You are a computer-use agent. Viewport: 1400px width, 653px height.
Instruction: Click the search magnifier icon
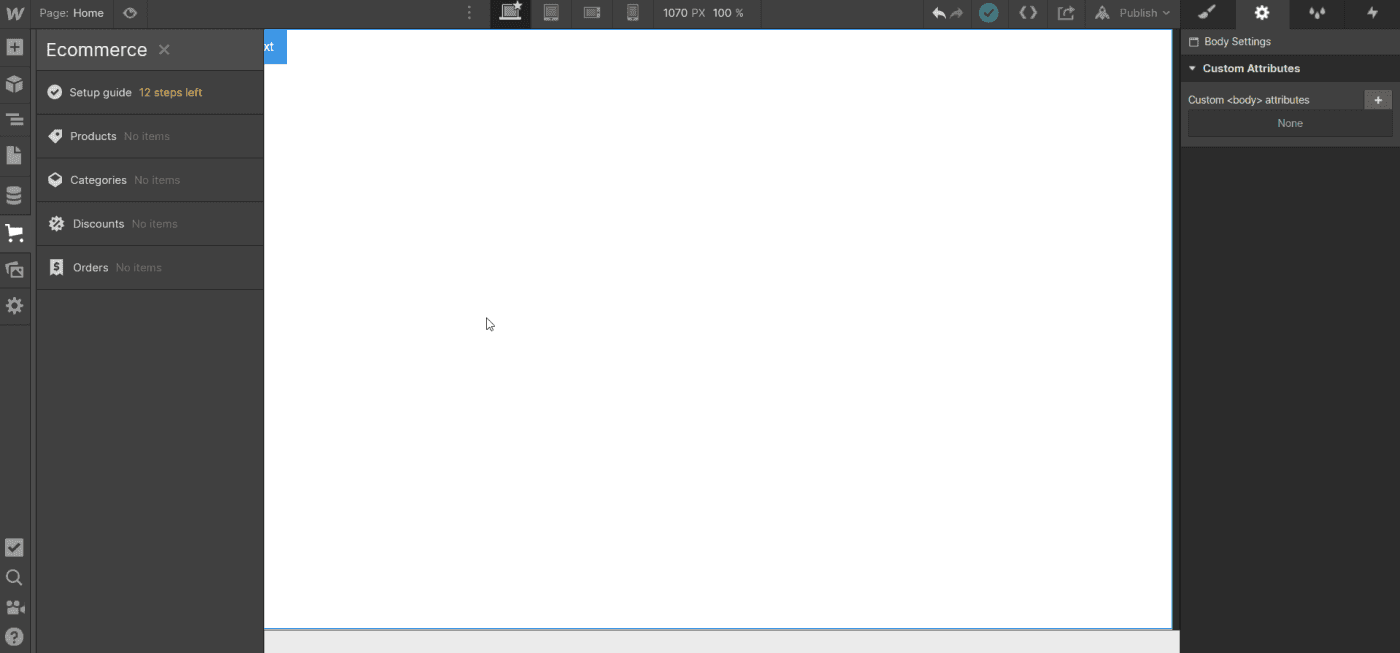click(14, 578)
